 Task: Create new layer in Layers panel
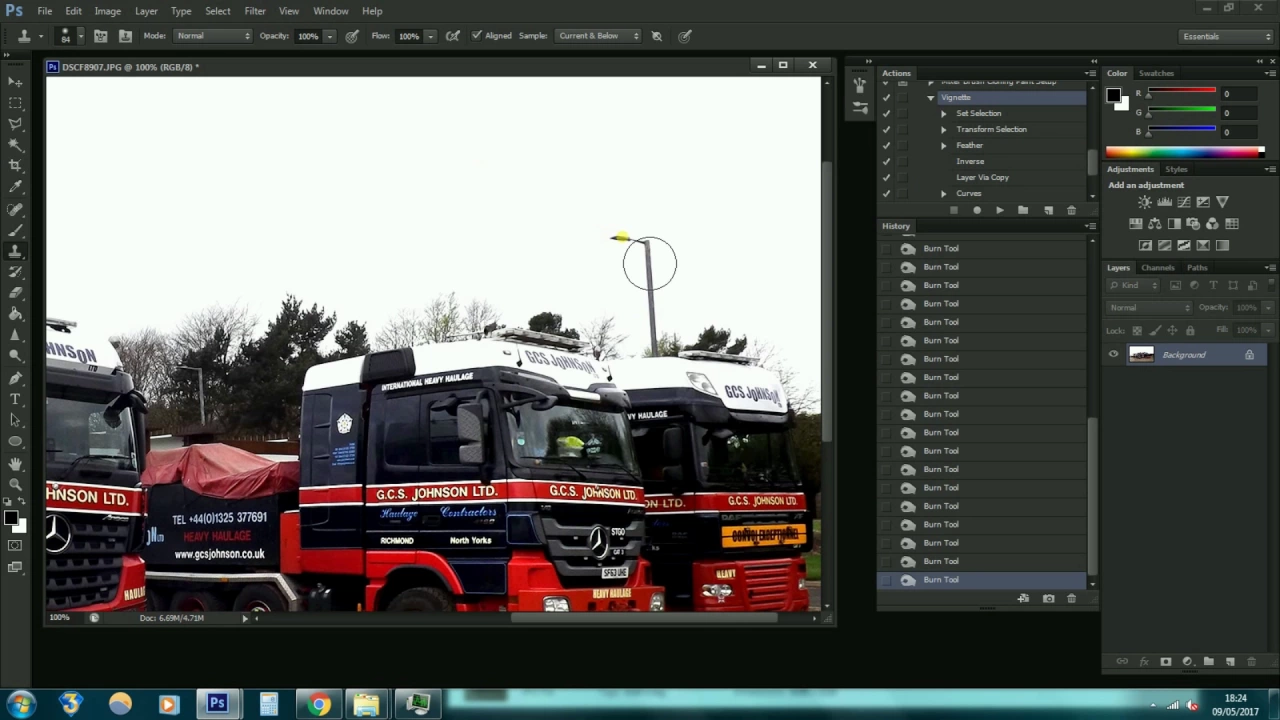[x=1230, y=661]
